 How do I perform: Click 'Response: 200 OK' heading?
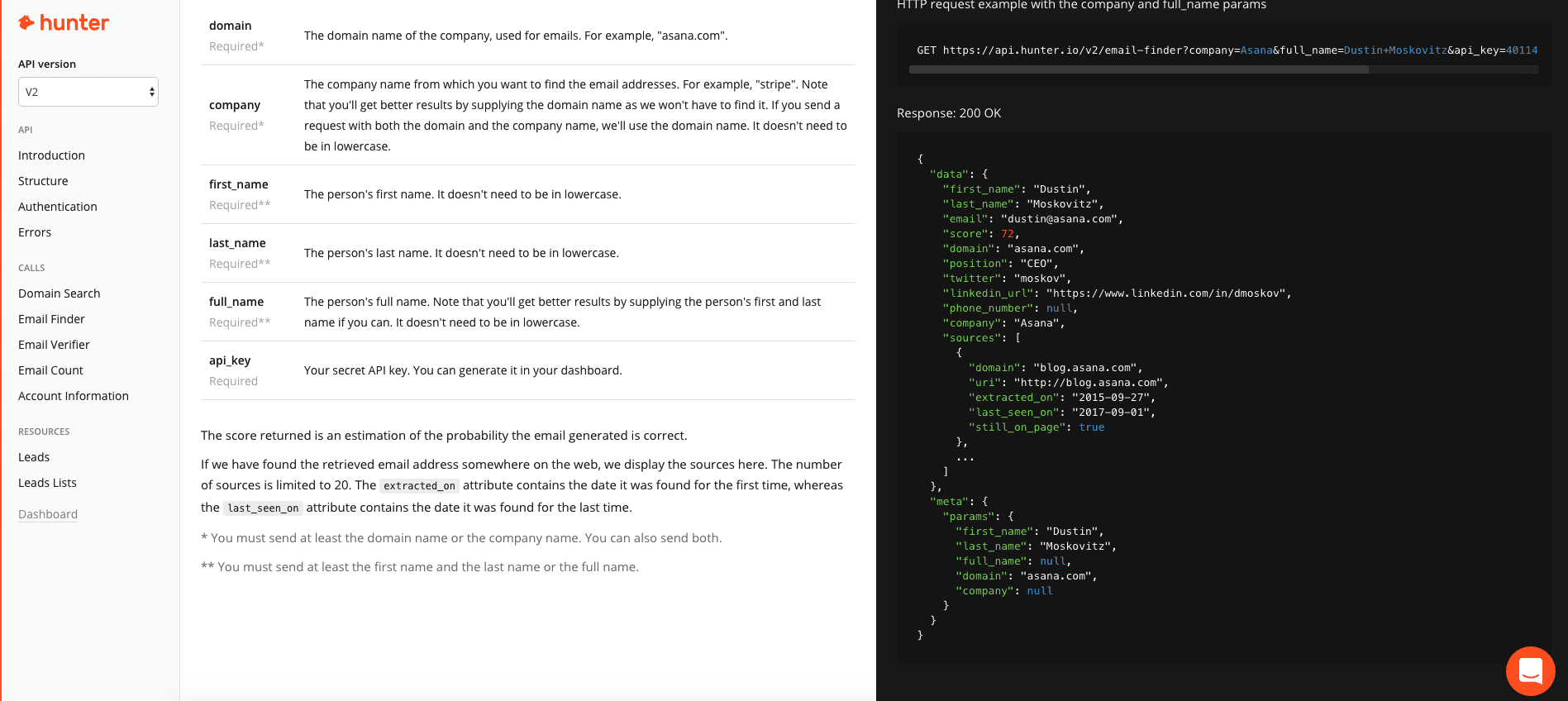point(949,113)
